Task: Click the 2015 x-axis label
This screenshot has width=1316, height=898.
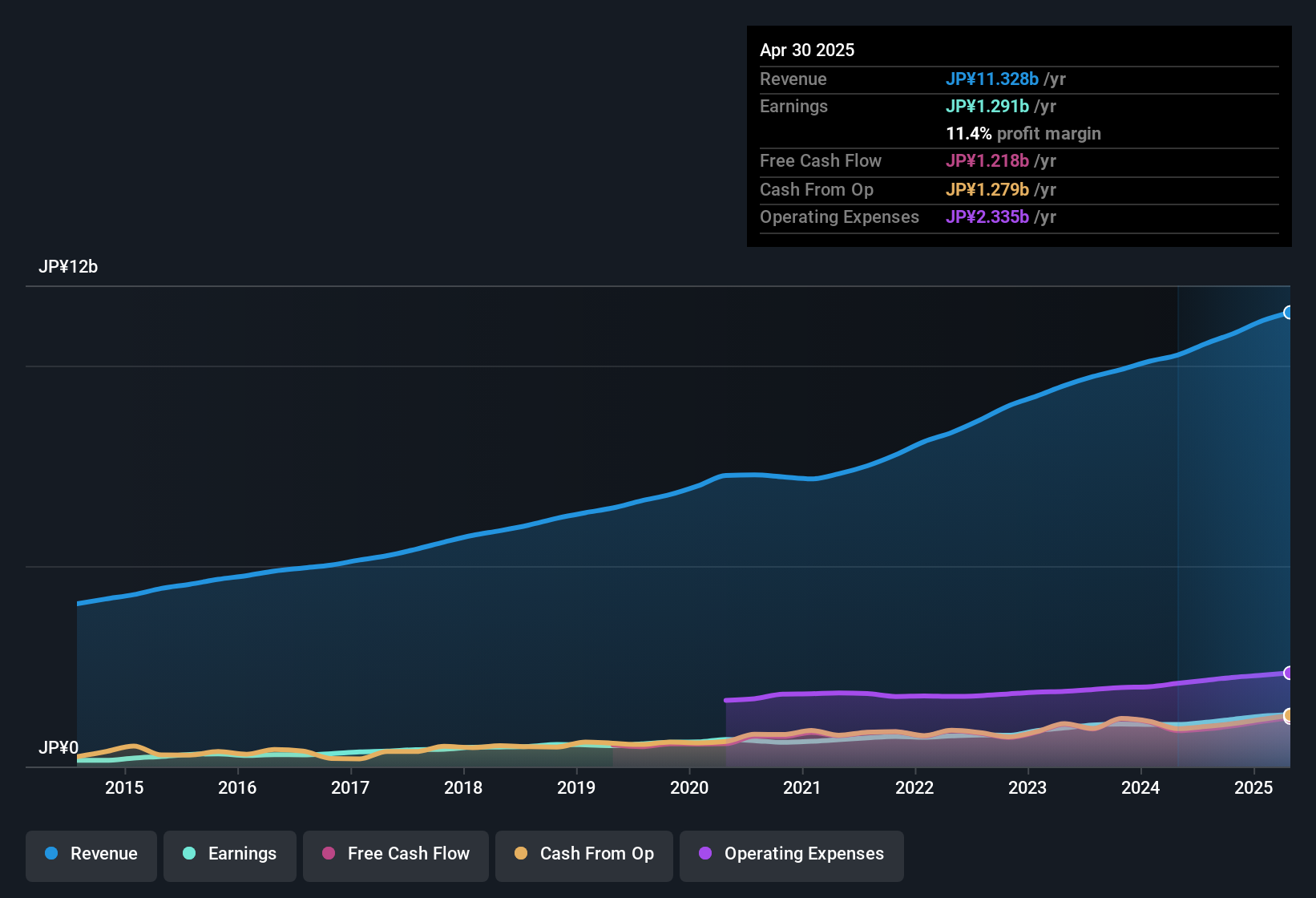Action: point(124,788)
